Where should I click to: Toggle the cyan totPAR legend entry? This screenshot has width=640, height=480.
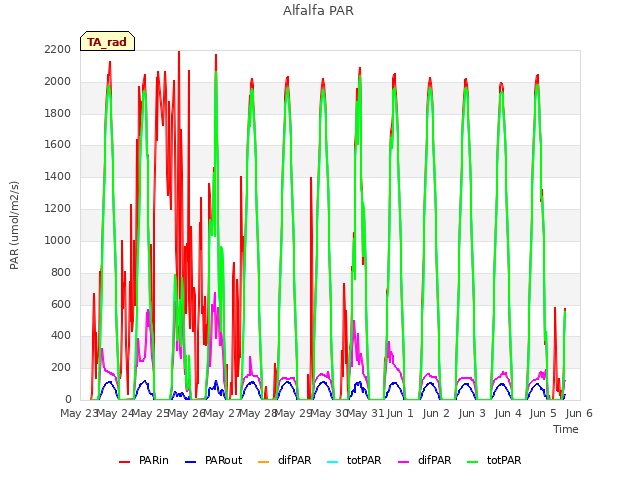354,460
